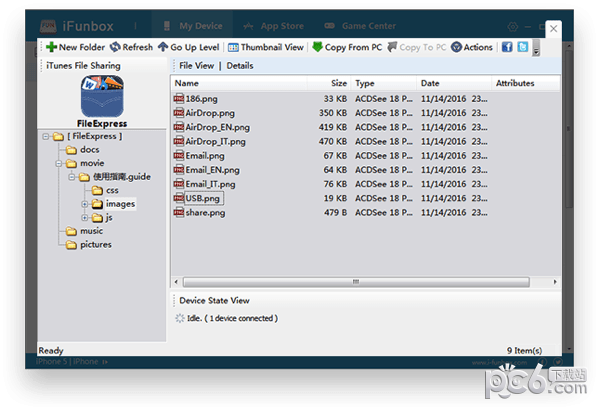The height and width of the screenshot is (411, 600).
Task: Click Copy To PC
Action: pyautogui.click(x=417, y=47)
